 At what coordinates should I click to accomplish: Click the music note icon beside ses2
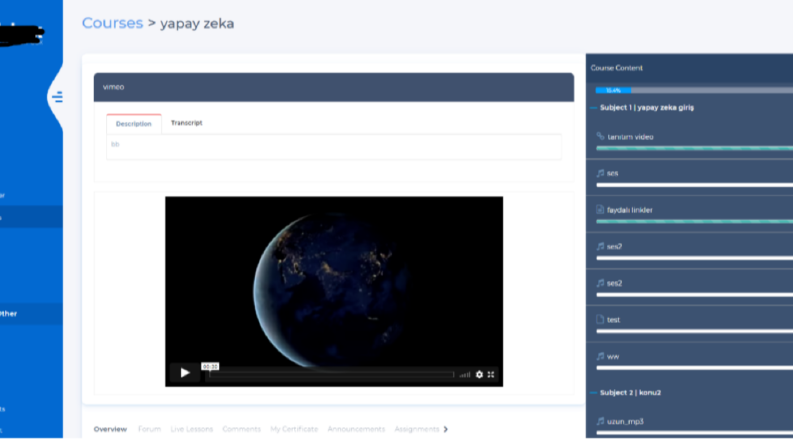(600, 283)
